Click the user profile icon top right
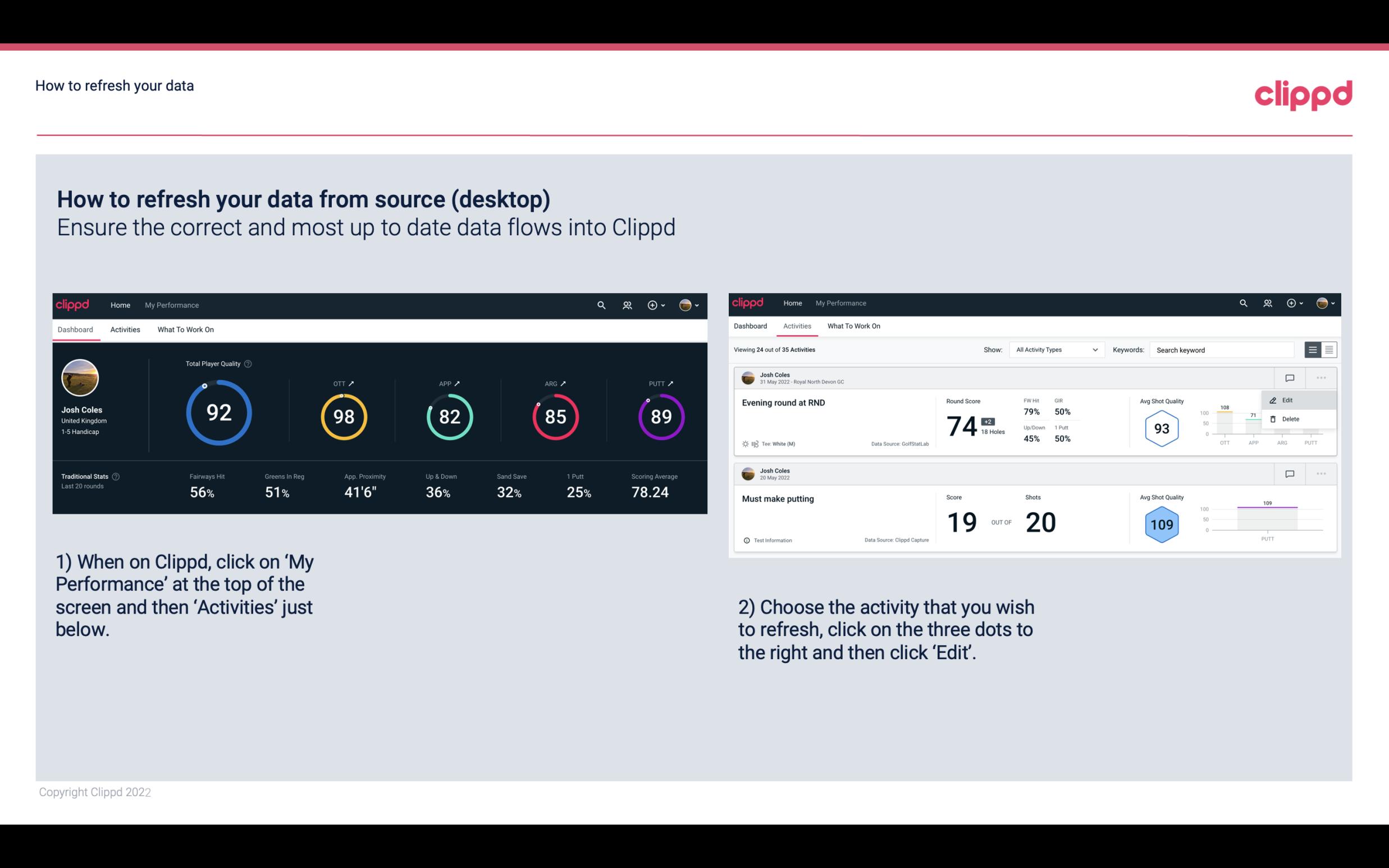The width and height of the screenshot is (1389, 868). tap(686, 305)
